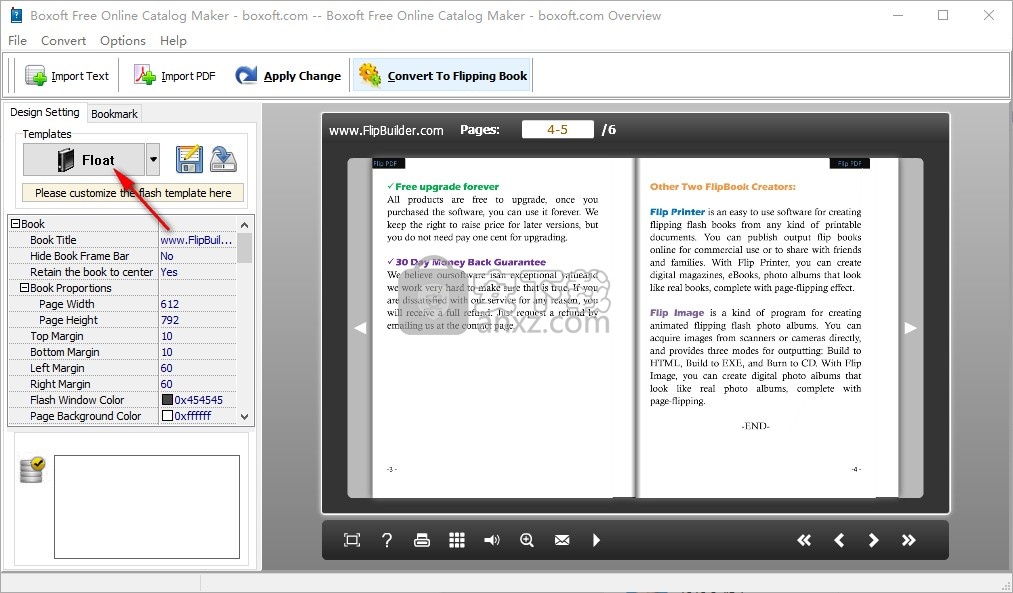This screenshot has height=593, width=1013.
Task: Select the Book Title row label
Action: point(53,240)
